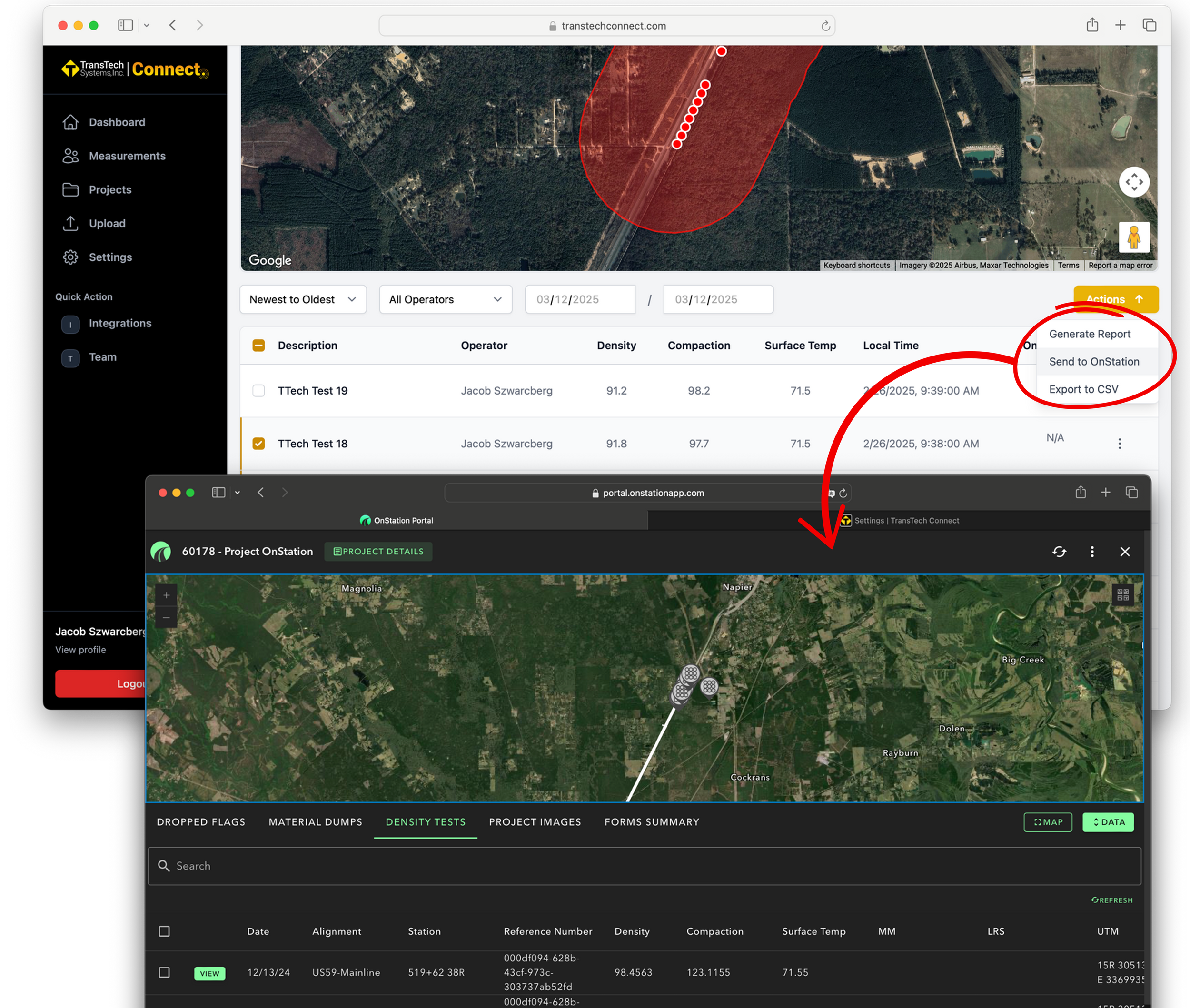Image resolution: width=1190 pixels, height=1008 pixels.
Task: Open Upload page in sidebar
Action: 94,223
